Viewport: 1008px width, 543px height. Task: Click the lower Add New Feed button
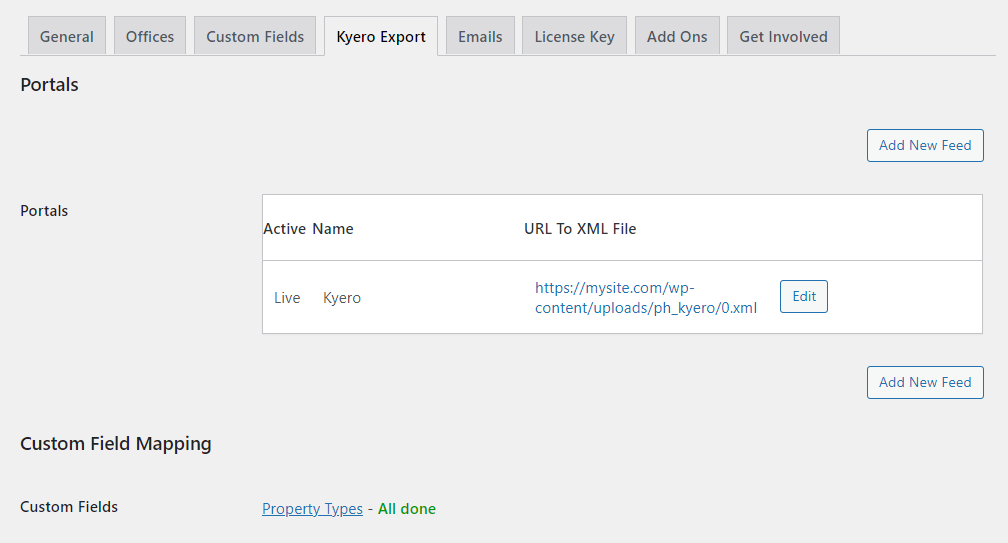(925, 382)
